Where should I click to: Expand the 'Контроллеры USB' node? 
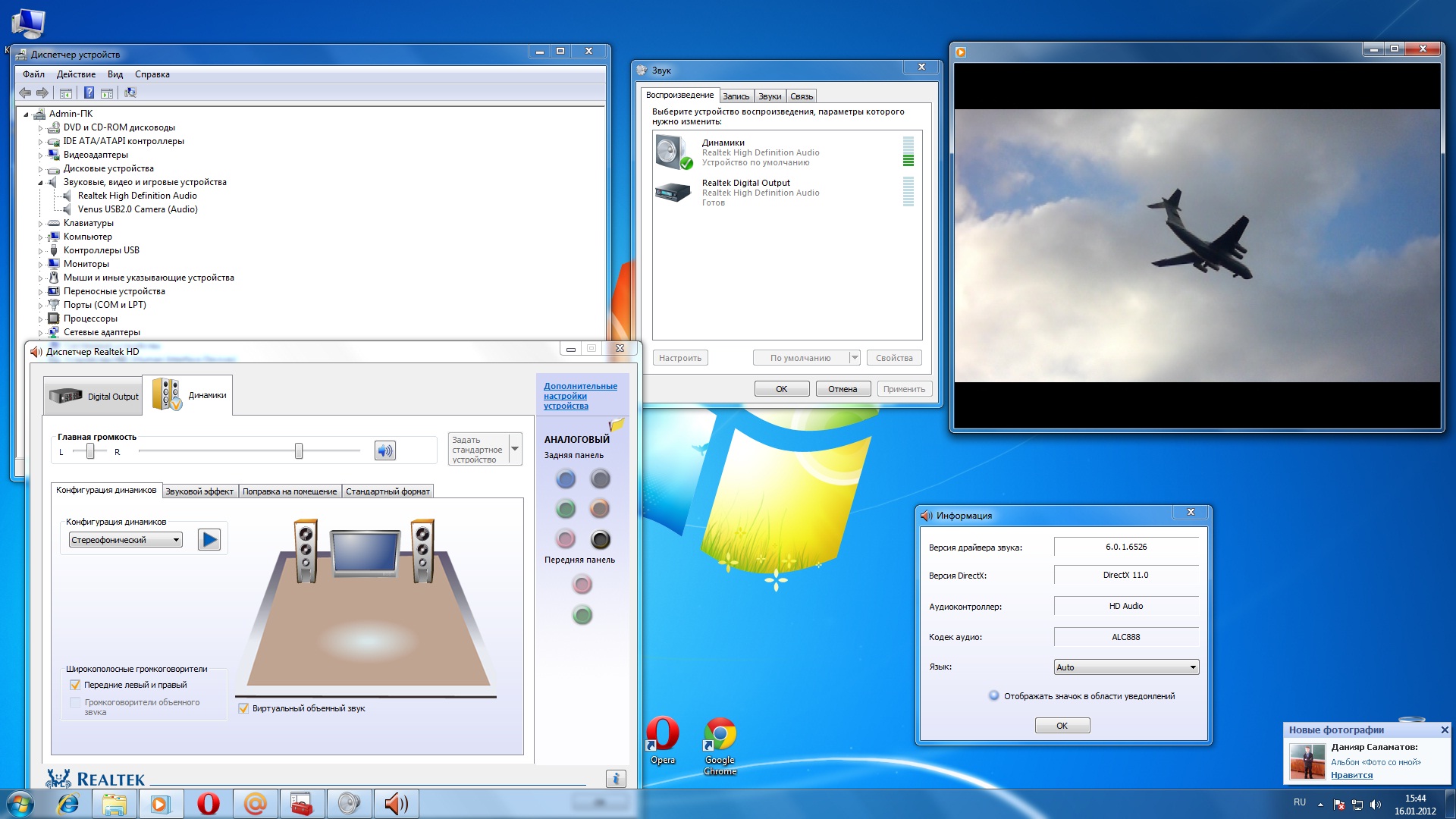41,251
